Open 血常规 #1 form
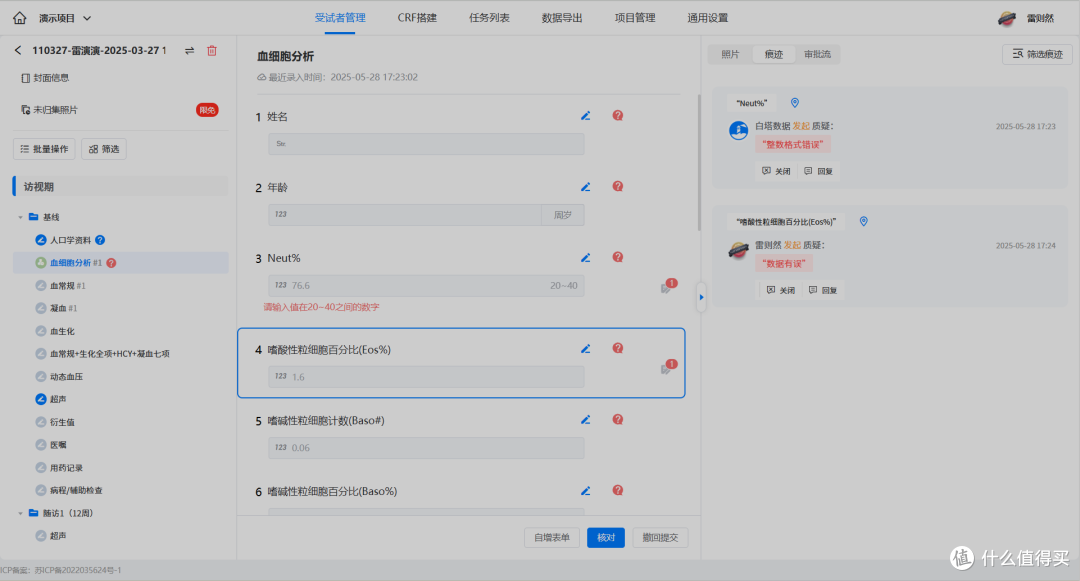This screenshot has width=1080, height=581. coord(67,286)
